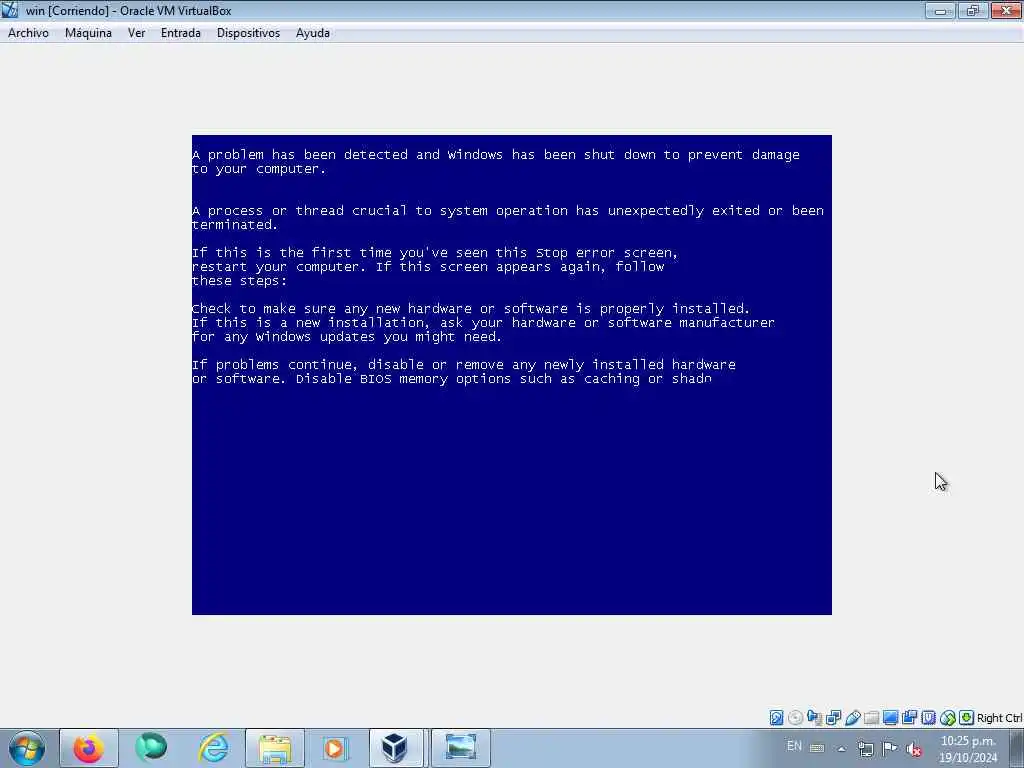Click the green keyboard capture arrow icon
This screenshot has width=1024, height=768.
pyautogui.click(x=967, y=718)
